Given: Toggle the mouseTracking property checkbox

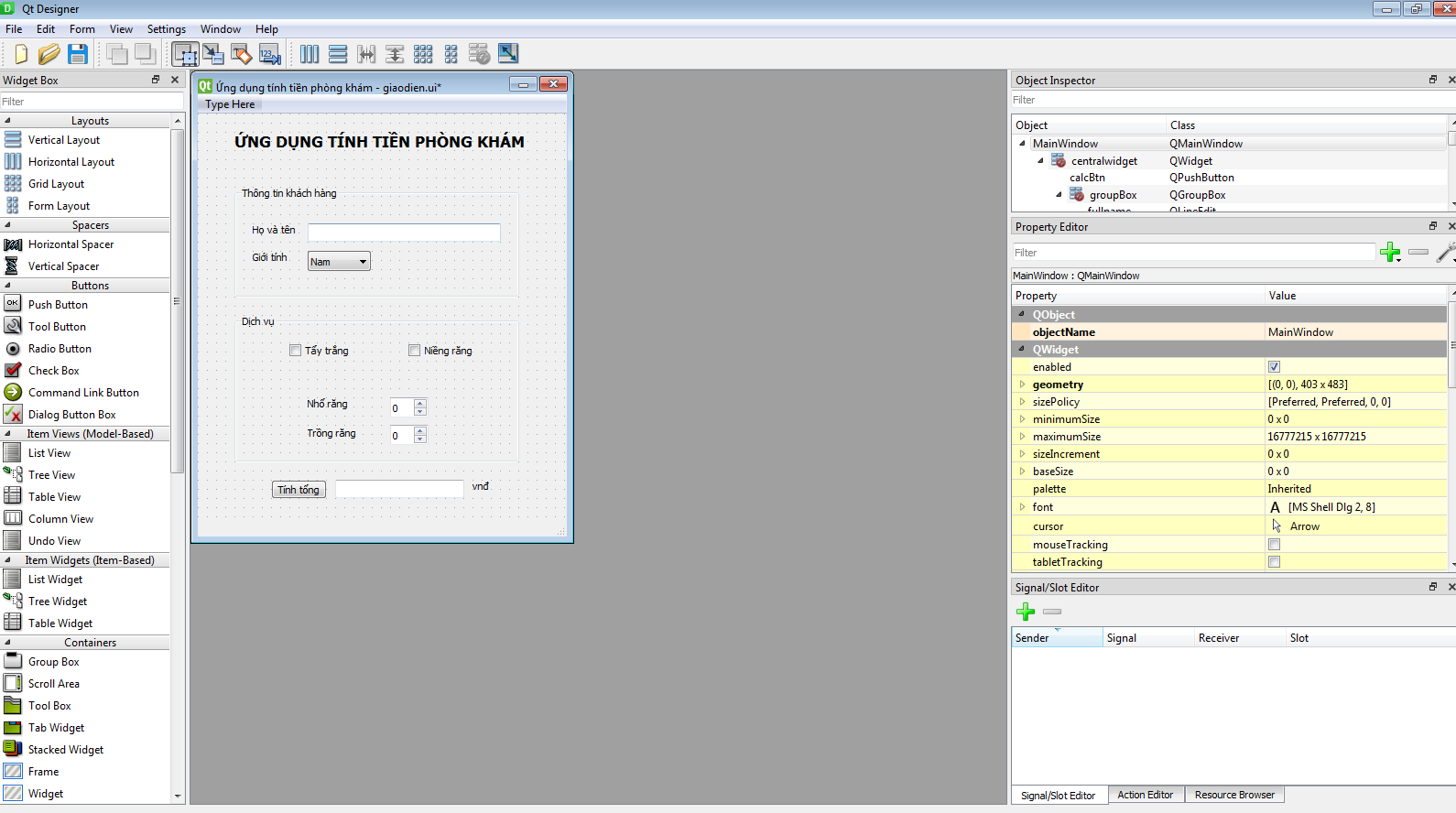Looking at the screenshot, I should [1274, 545].
